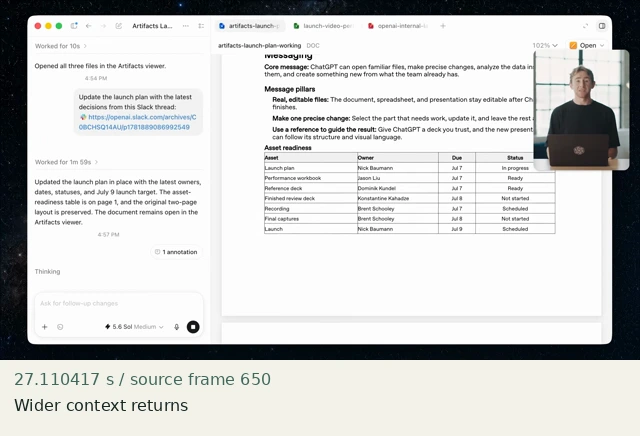This screenshot has width=640, height=436.
Task: Select the Konstantine Kahadze owner cell
Action: 398,198
